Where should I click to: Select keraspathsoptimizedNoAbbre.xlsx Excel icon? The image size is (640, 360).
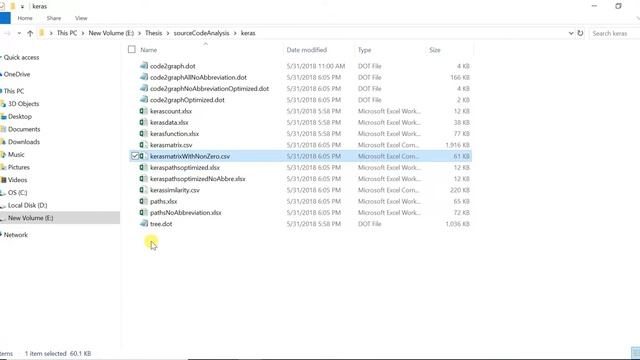pos(144,179)
